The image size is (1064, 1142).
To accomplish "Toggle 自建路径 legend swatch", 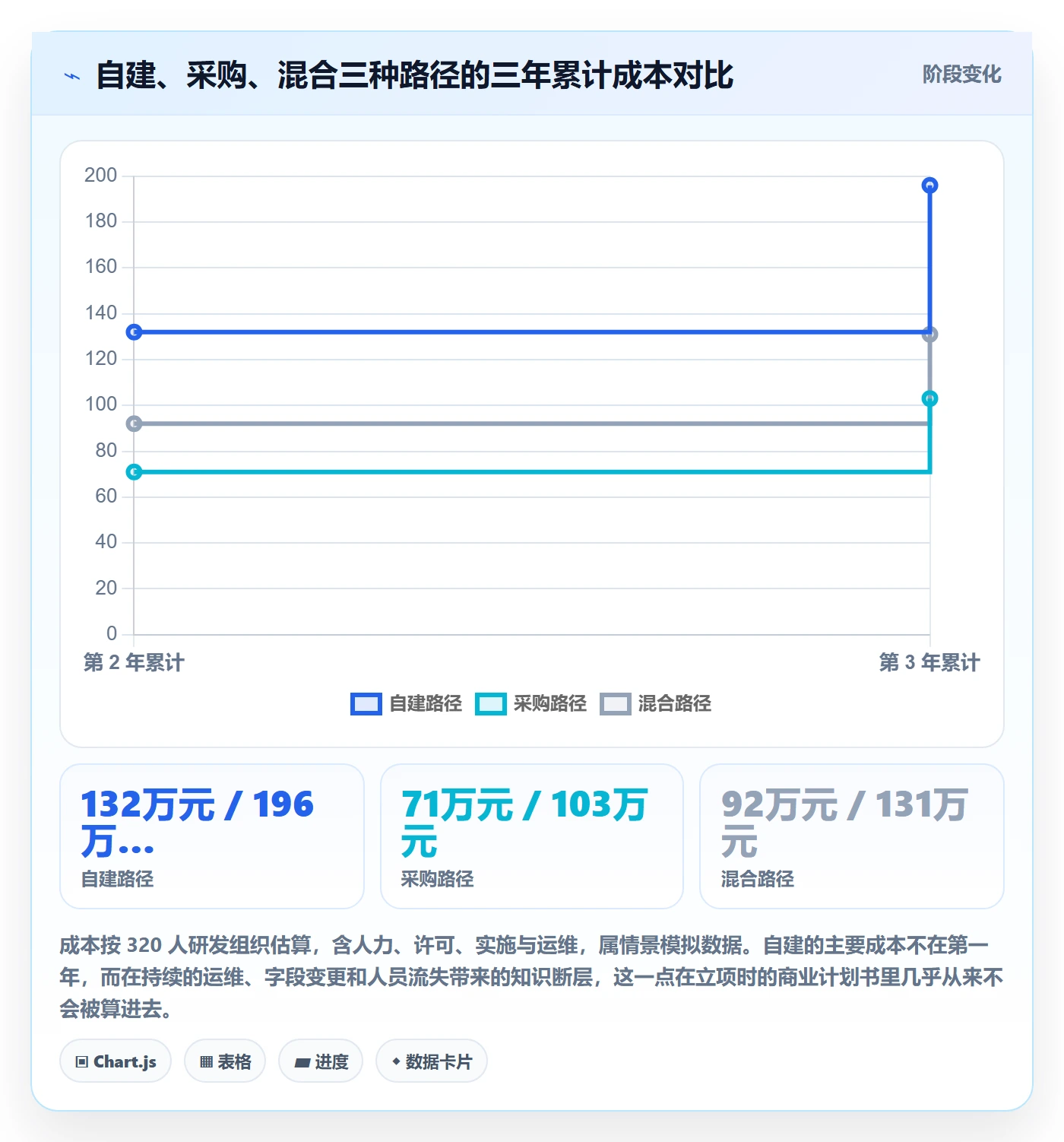I will 366,704.
